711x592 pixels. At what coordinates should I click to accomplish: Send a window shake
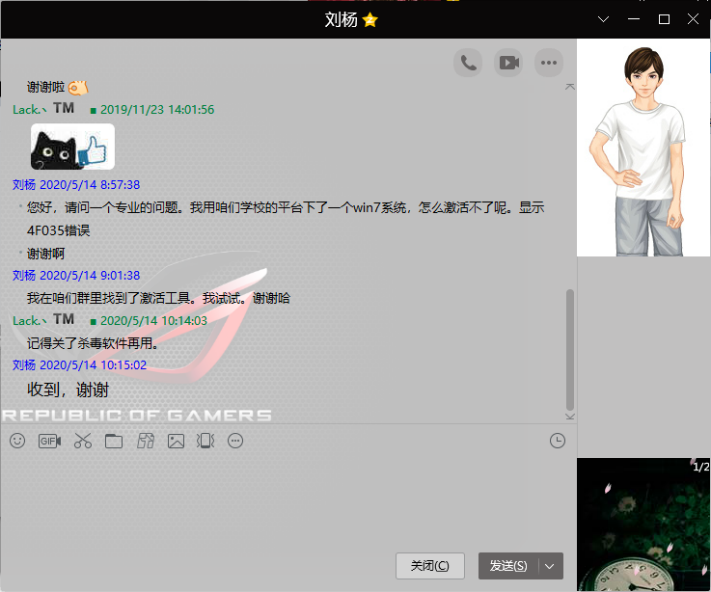click(x=205, y=441)
